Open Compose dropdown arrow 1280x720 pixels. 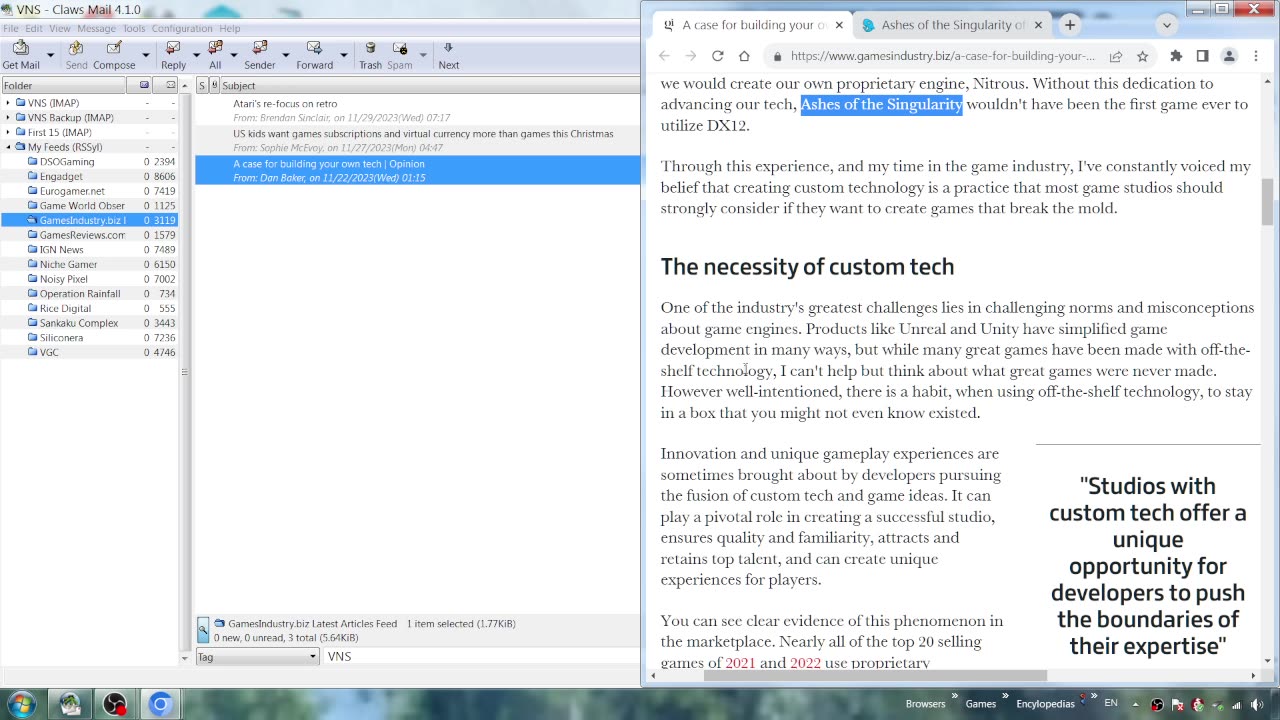point(146,55)
